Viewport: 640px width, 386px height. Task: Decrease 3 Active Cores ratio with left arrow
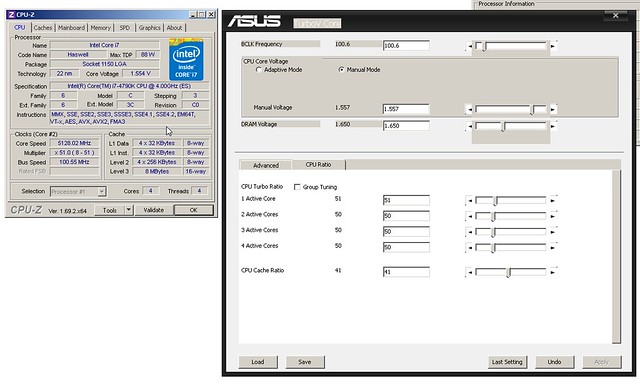(x=470, y=232)
